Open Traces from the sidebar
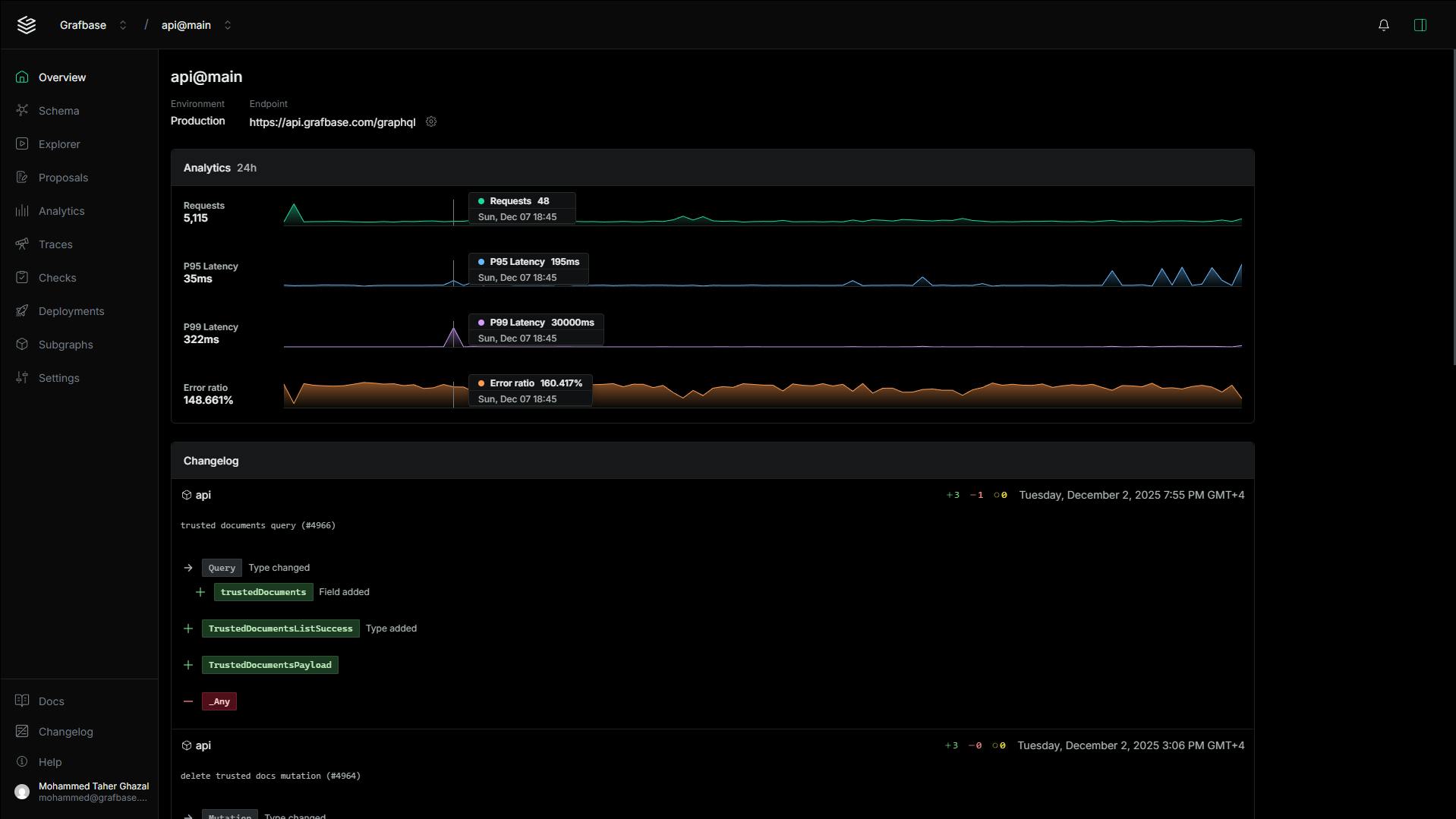Screen dimensions: 1456x819 pyautogui.click(x=55, y=244)
